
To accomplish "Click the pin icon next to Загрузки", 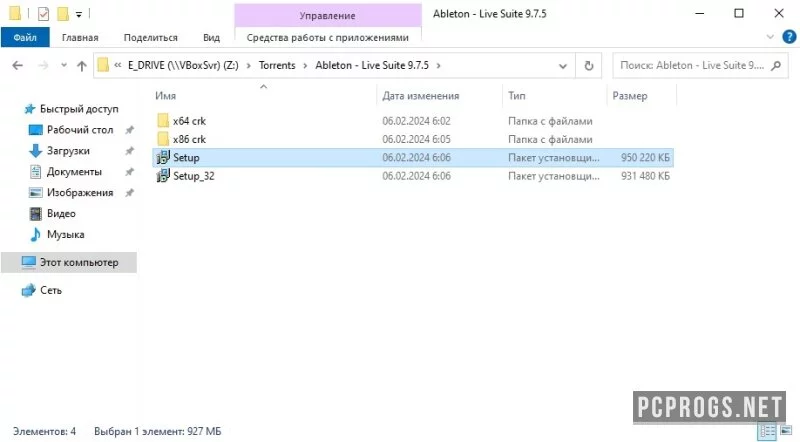I will [130, 151].
